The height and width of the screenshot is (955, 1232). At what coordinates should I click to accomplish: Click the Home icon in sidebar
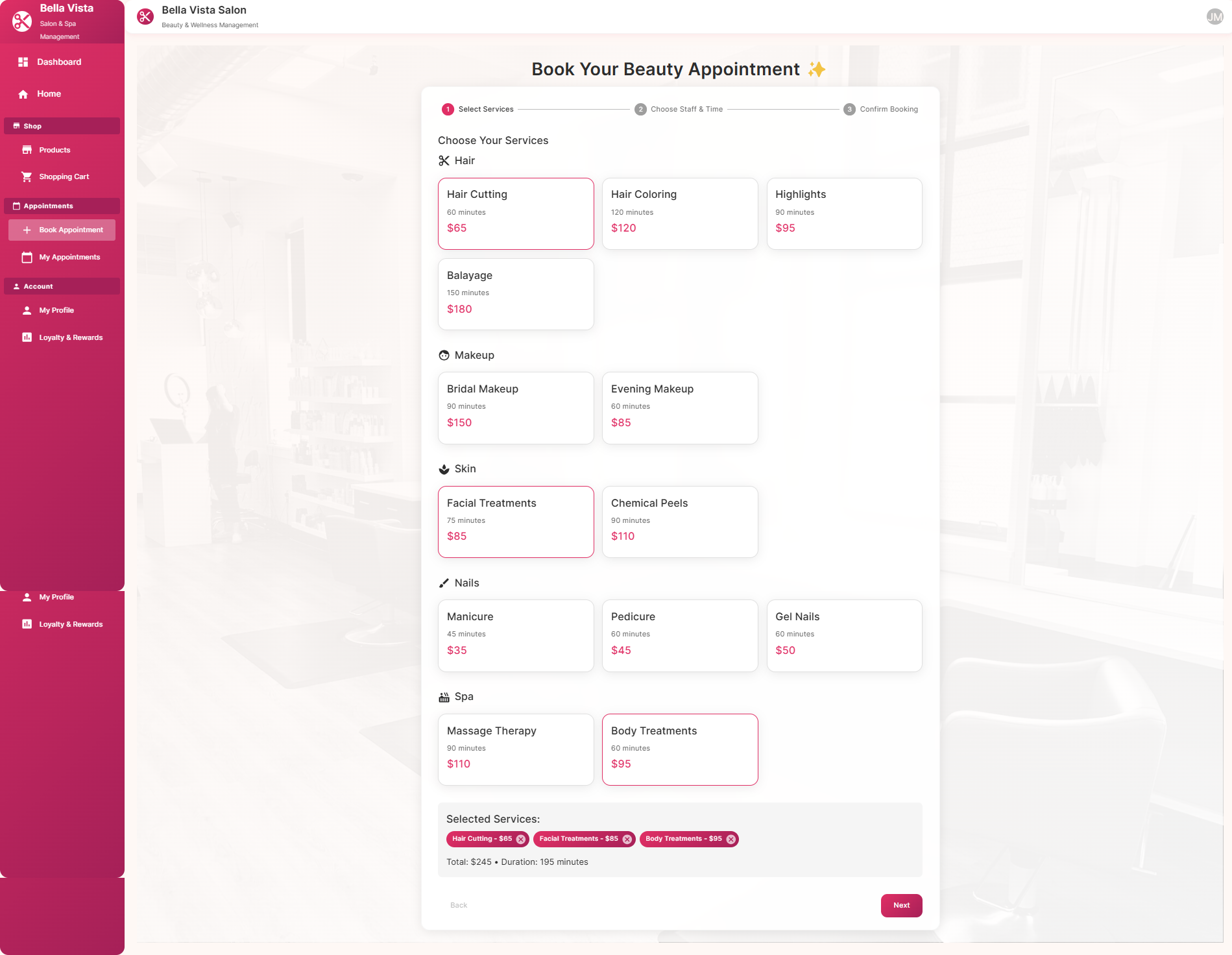[x=23, y=94]
